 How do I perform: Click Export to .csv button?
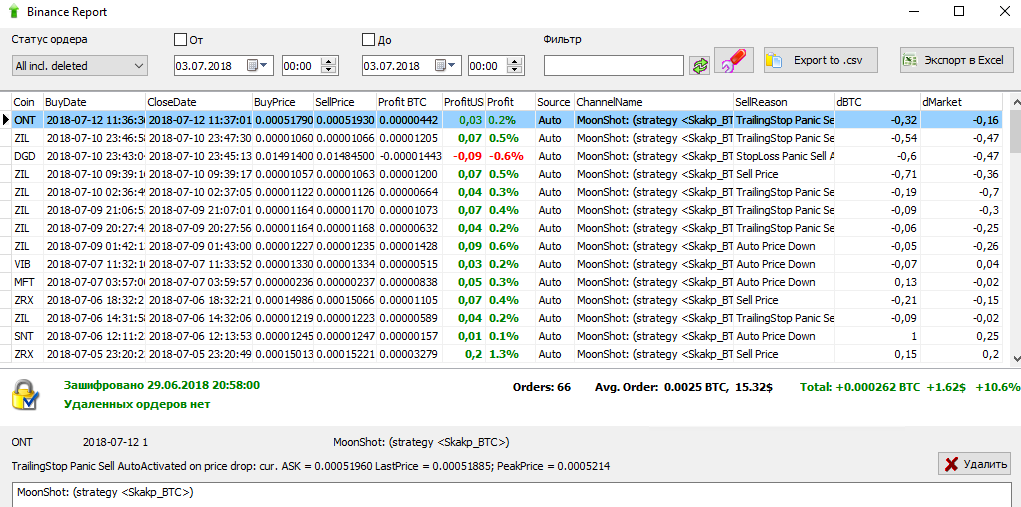click(821, 61)
